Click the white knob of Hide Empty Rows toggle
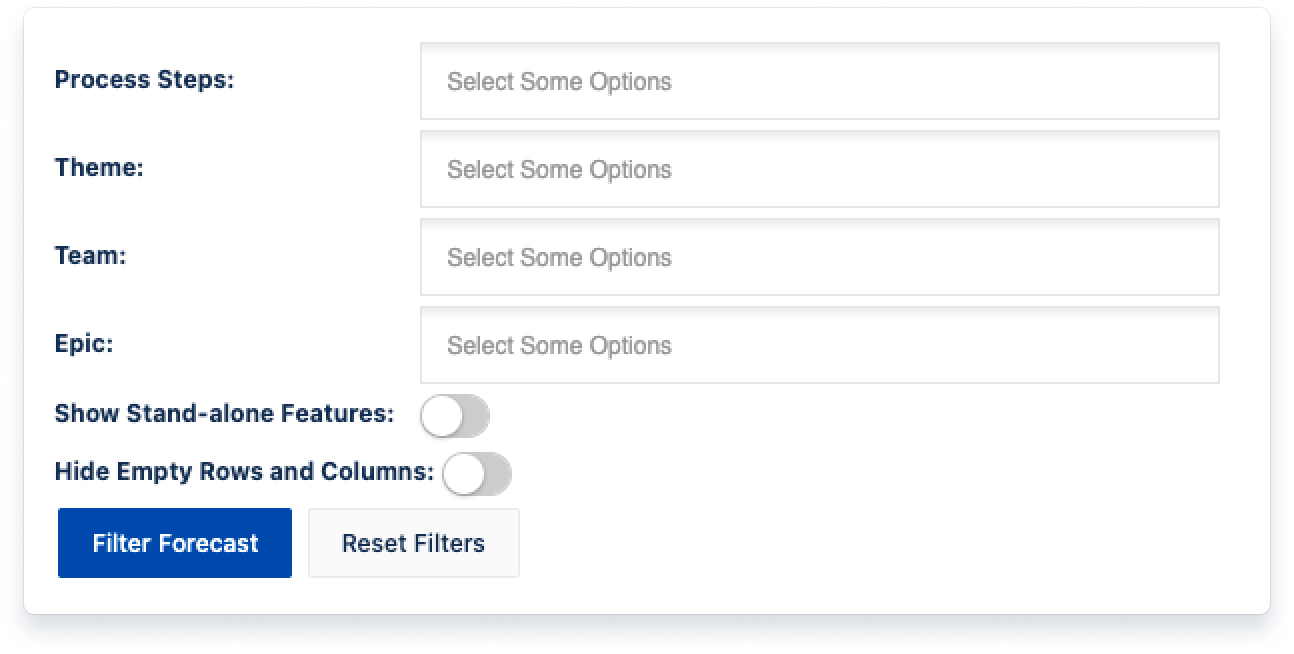 coord(464,474)
